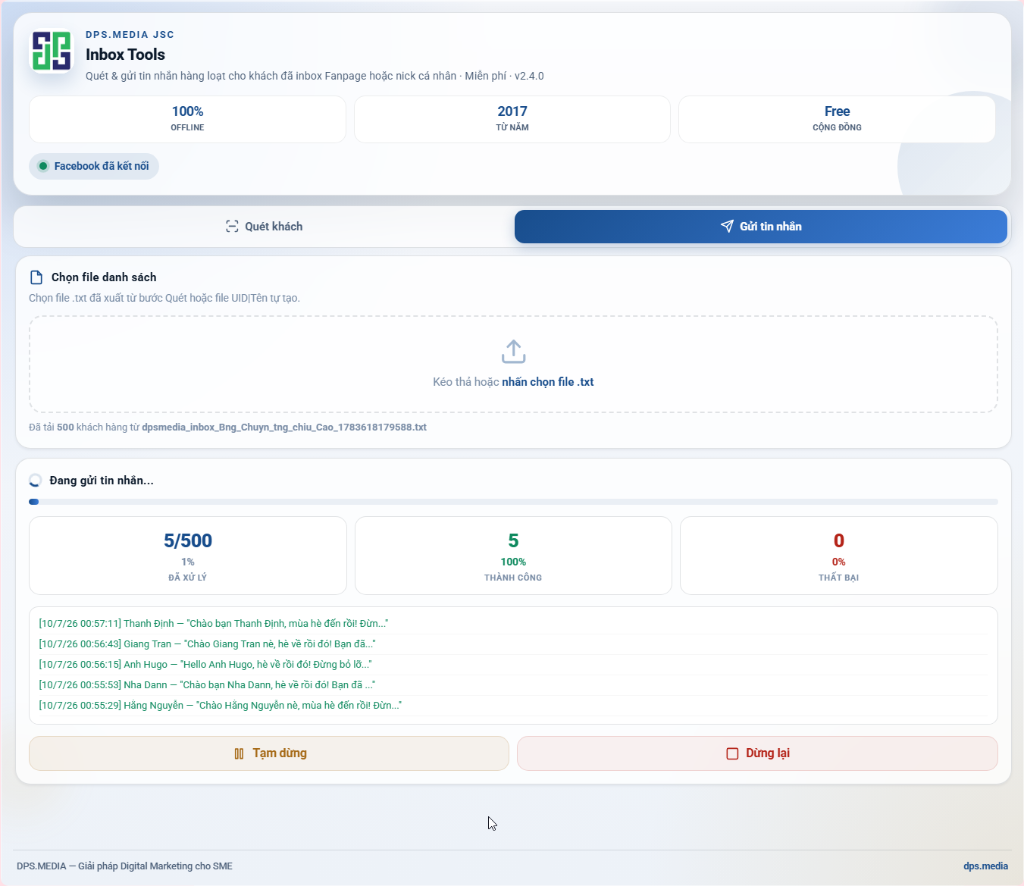Click the Chọn file .txt instruction hint
The image size is (1024, 886).
coord(165,298)
